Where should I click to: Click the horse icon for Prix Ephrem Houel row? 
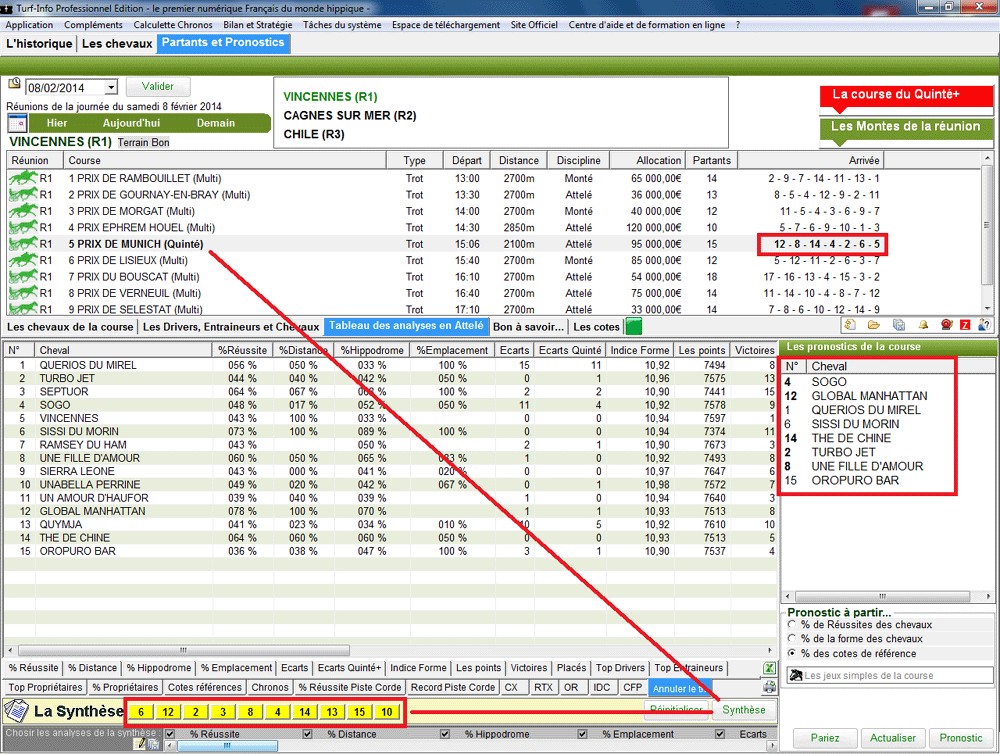tap(23, 227)
